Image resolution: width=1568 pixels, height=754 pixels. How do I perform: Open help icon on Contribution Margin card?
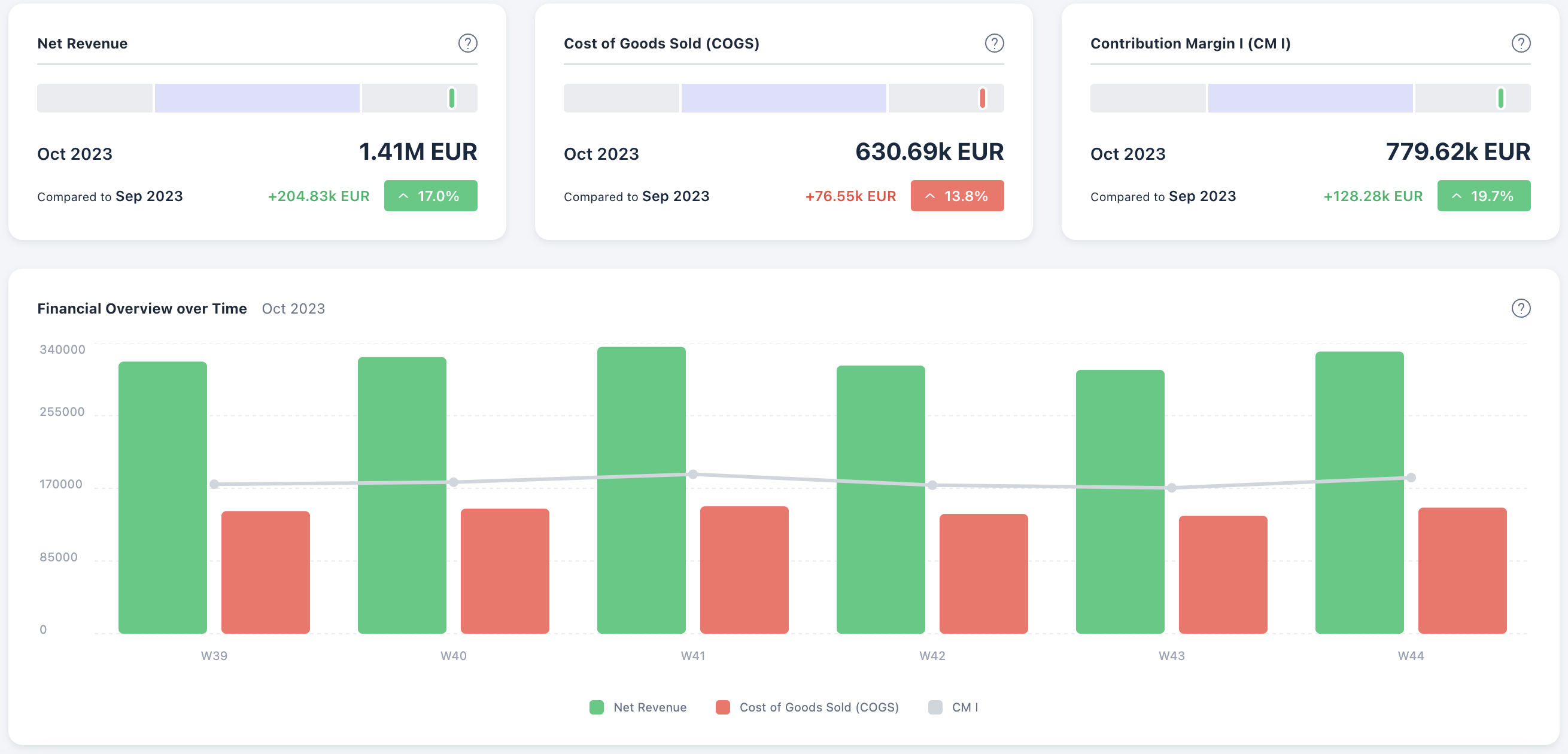(x=1521, y=43)
